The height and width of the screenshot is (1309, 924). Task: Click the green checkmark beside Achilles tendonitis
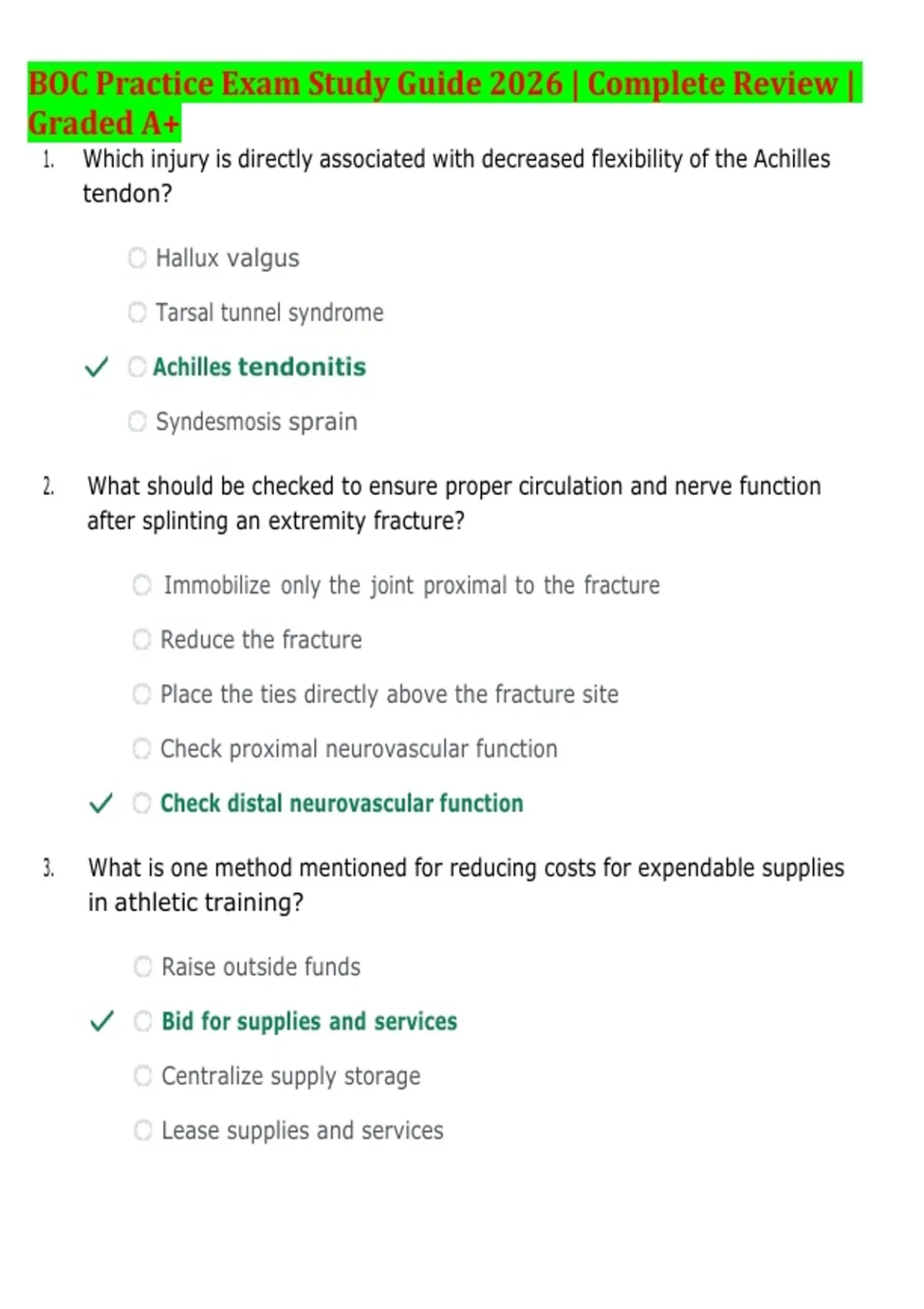[96, 367]
